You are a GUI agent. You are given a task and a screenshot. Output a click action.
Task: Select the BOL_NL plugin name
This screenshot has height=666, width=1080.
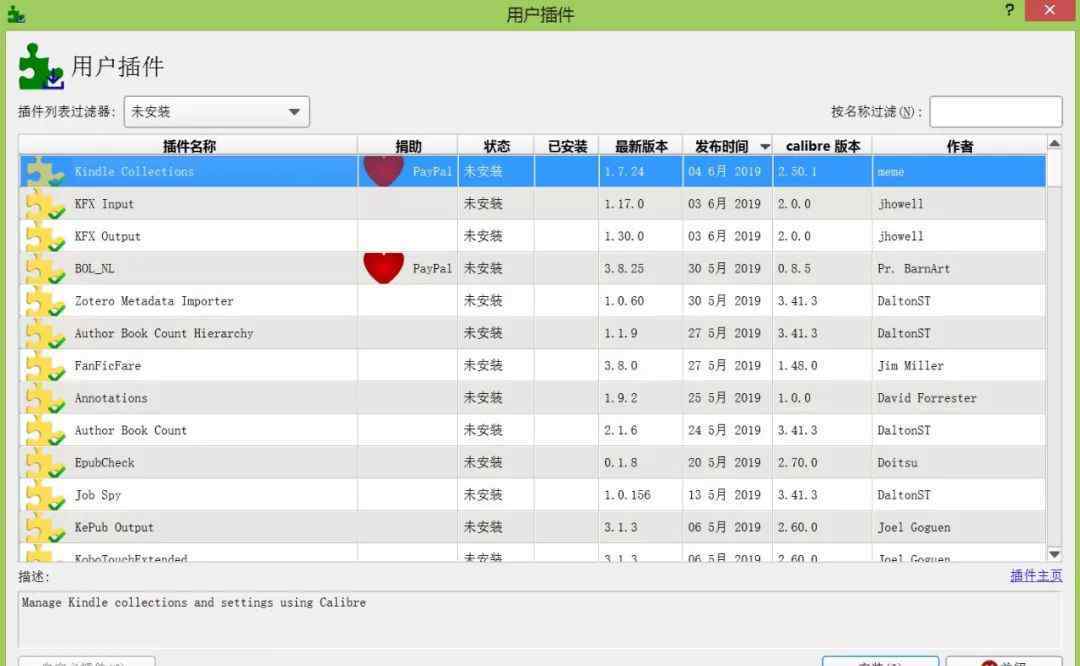click(x=94, y=269)
